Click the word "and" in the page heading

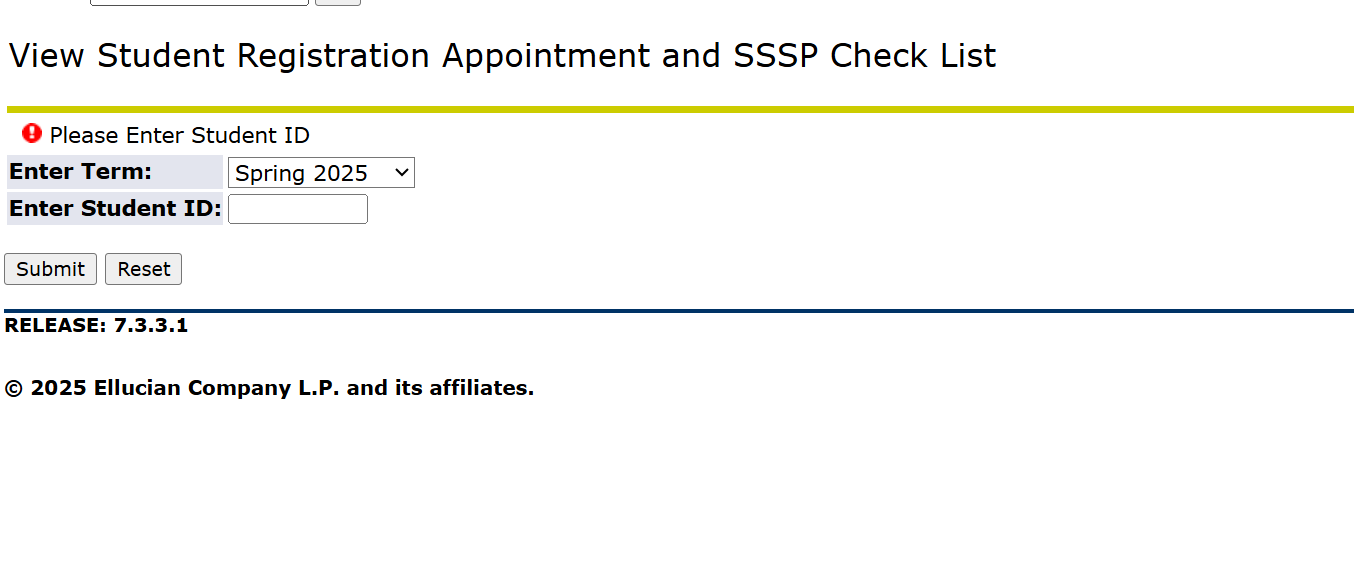tap(691, 56)
